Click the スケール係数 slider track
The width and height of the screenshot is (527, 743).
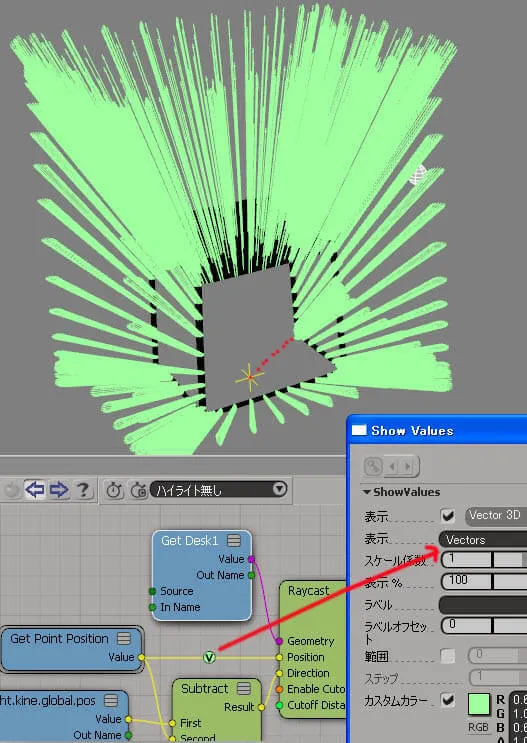pyautogui.click(x=510, y=560)
